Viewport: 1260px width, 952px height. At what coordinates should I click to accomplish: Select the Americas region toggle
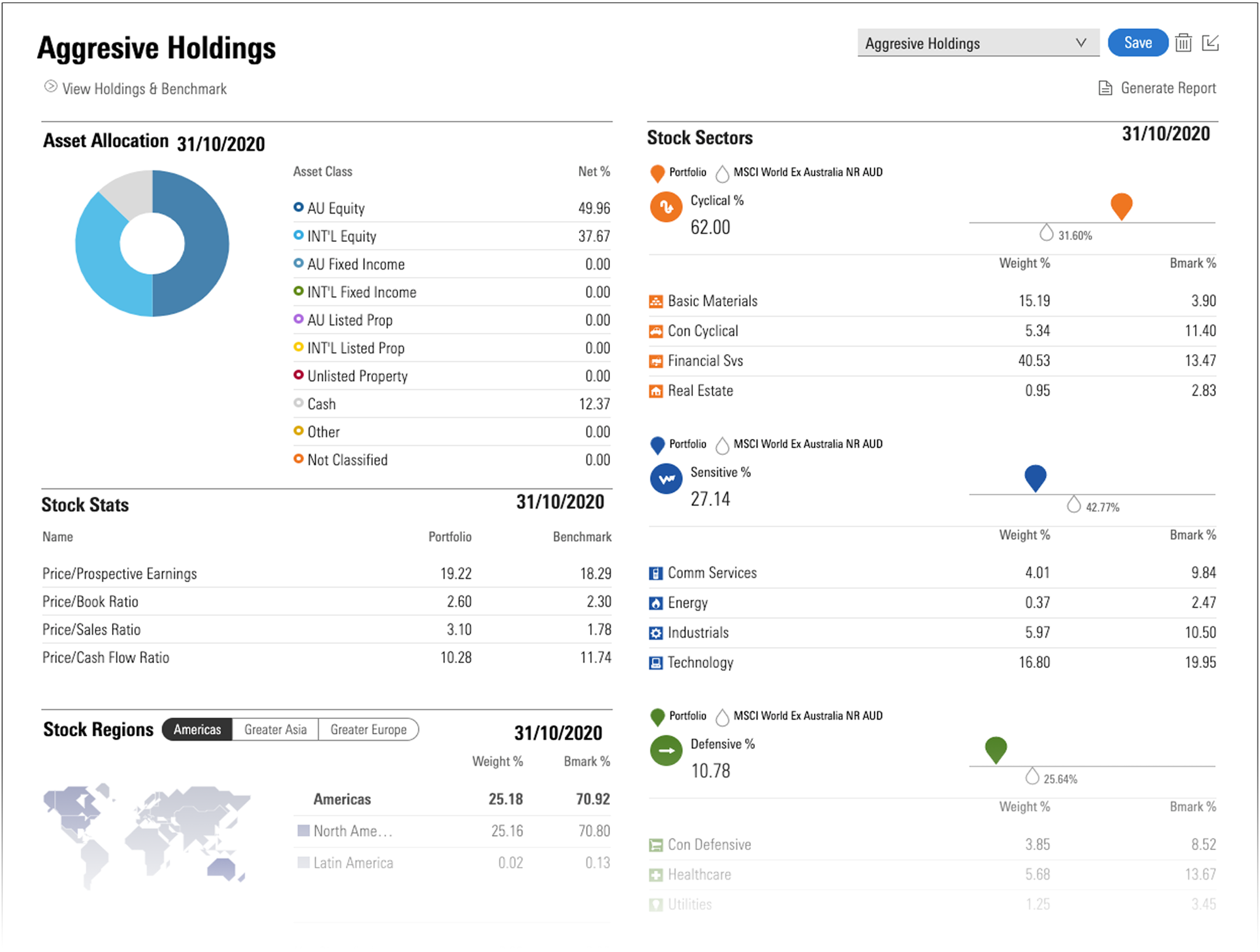197,730
